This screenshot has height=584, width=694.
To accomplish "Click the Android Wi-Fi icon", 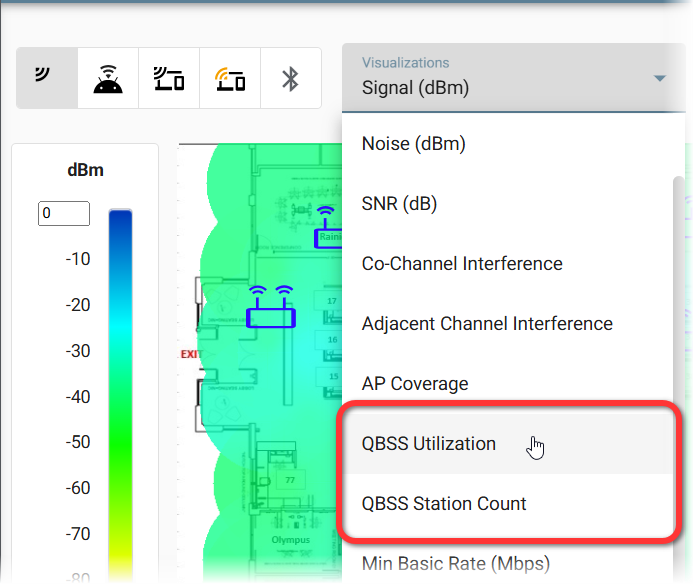I will pos(108,78).
